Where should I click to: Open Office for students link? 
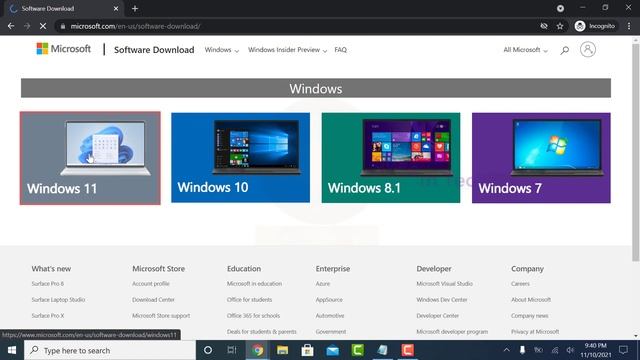(249, 300)
